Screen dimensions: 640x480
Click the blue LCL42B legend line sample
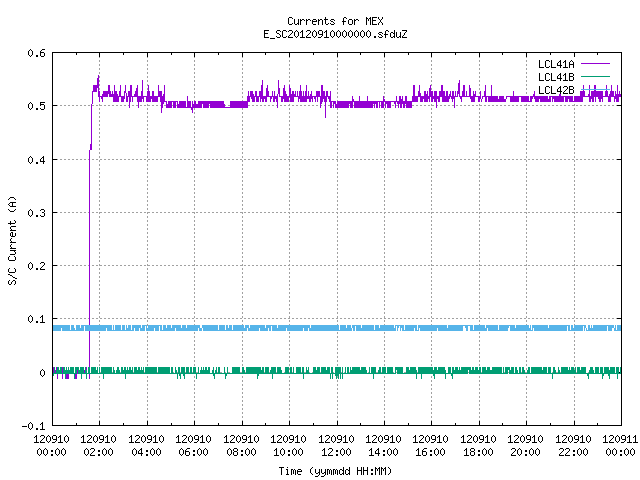click(x=595, y=89)
